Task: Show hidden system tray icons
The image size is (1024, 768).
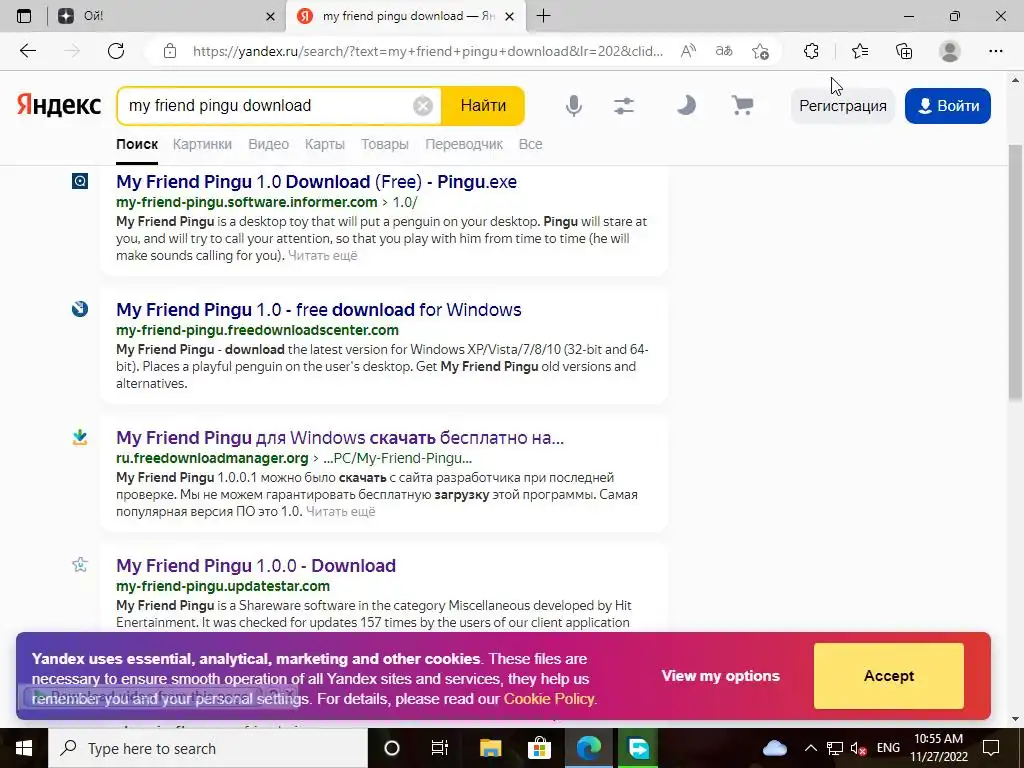Action: click(x=810, y=748)
